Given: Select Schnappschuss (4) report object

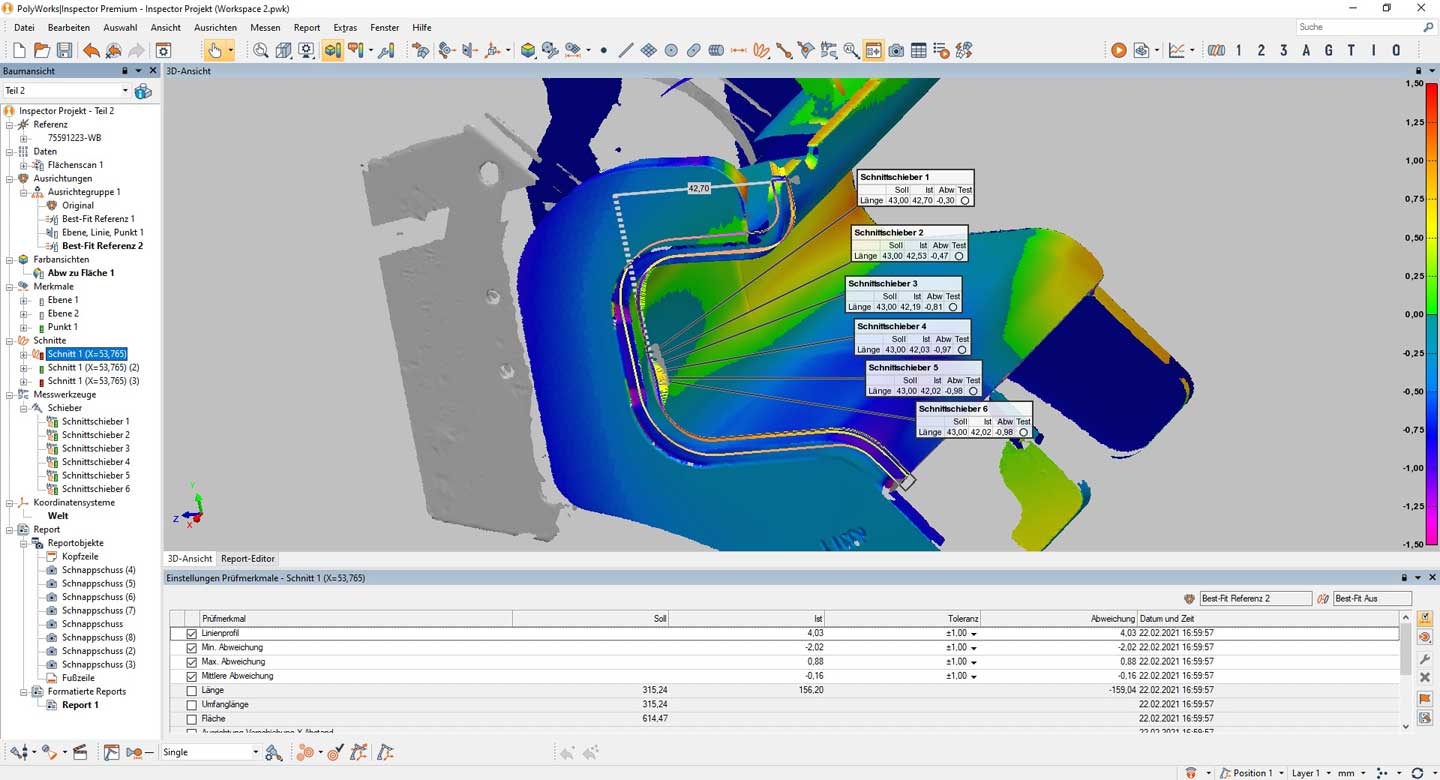Looking at the screenshot, I should (98, 570).
